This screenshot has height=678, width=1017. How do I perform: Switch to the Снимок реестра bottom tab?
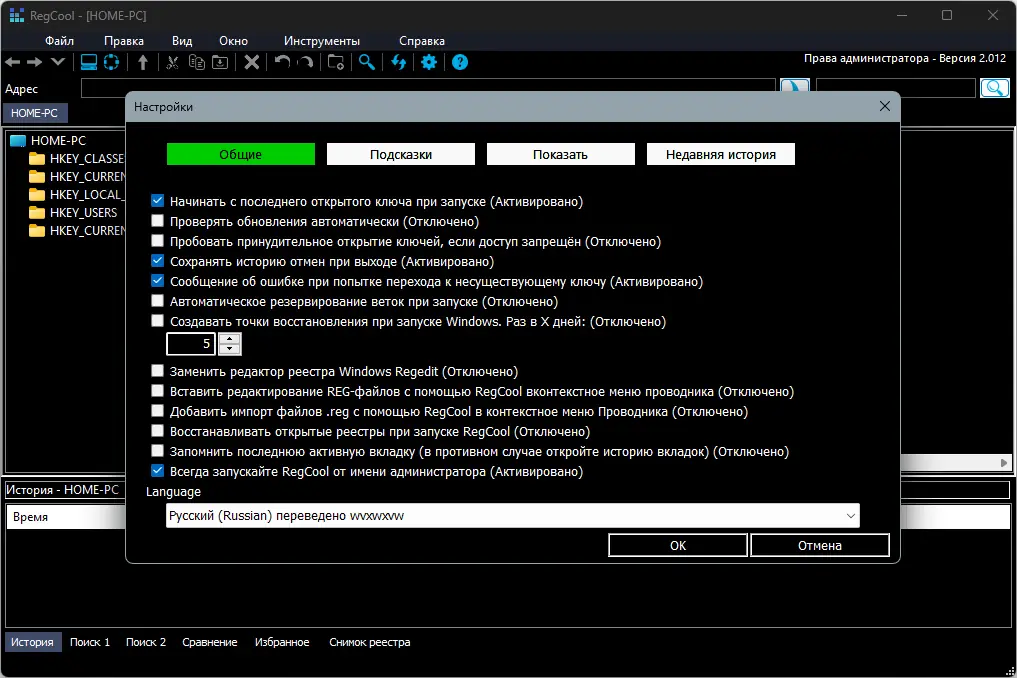(370, 642)
